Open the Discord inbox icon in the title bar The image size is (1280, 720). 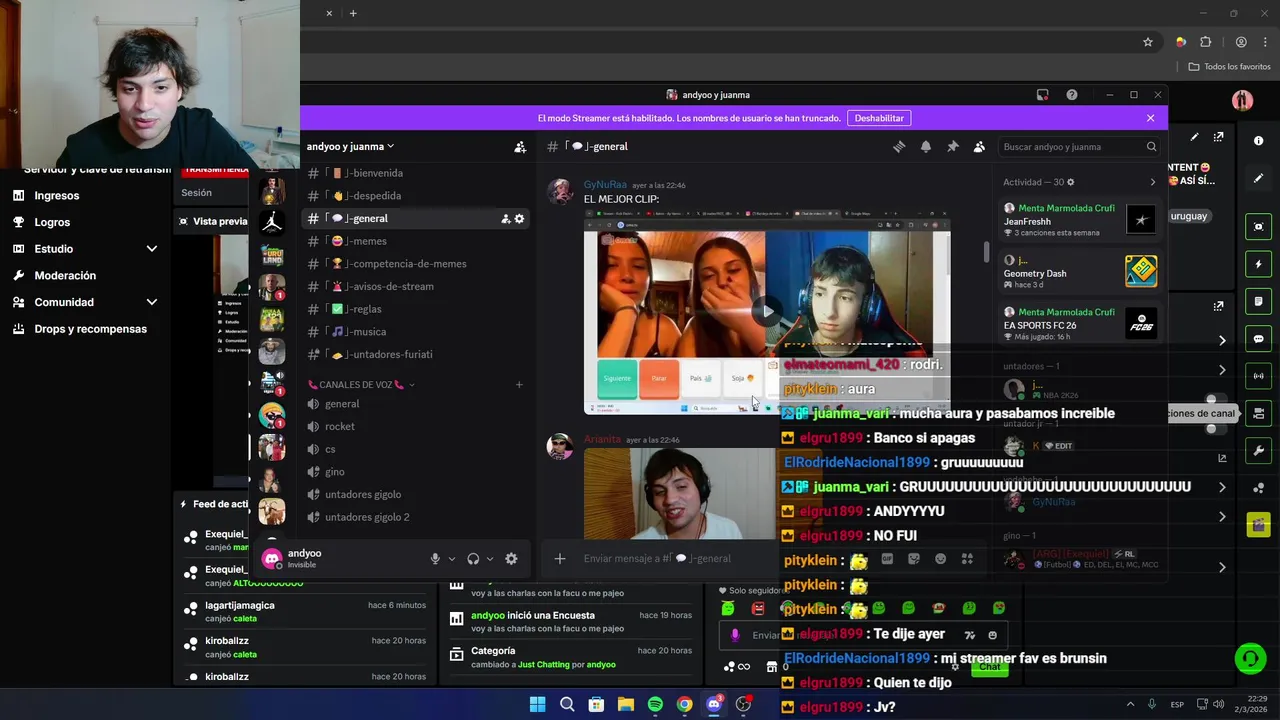click(x=1042, y=95)
